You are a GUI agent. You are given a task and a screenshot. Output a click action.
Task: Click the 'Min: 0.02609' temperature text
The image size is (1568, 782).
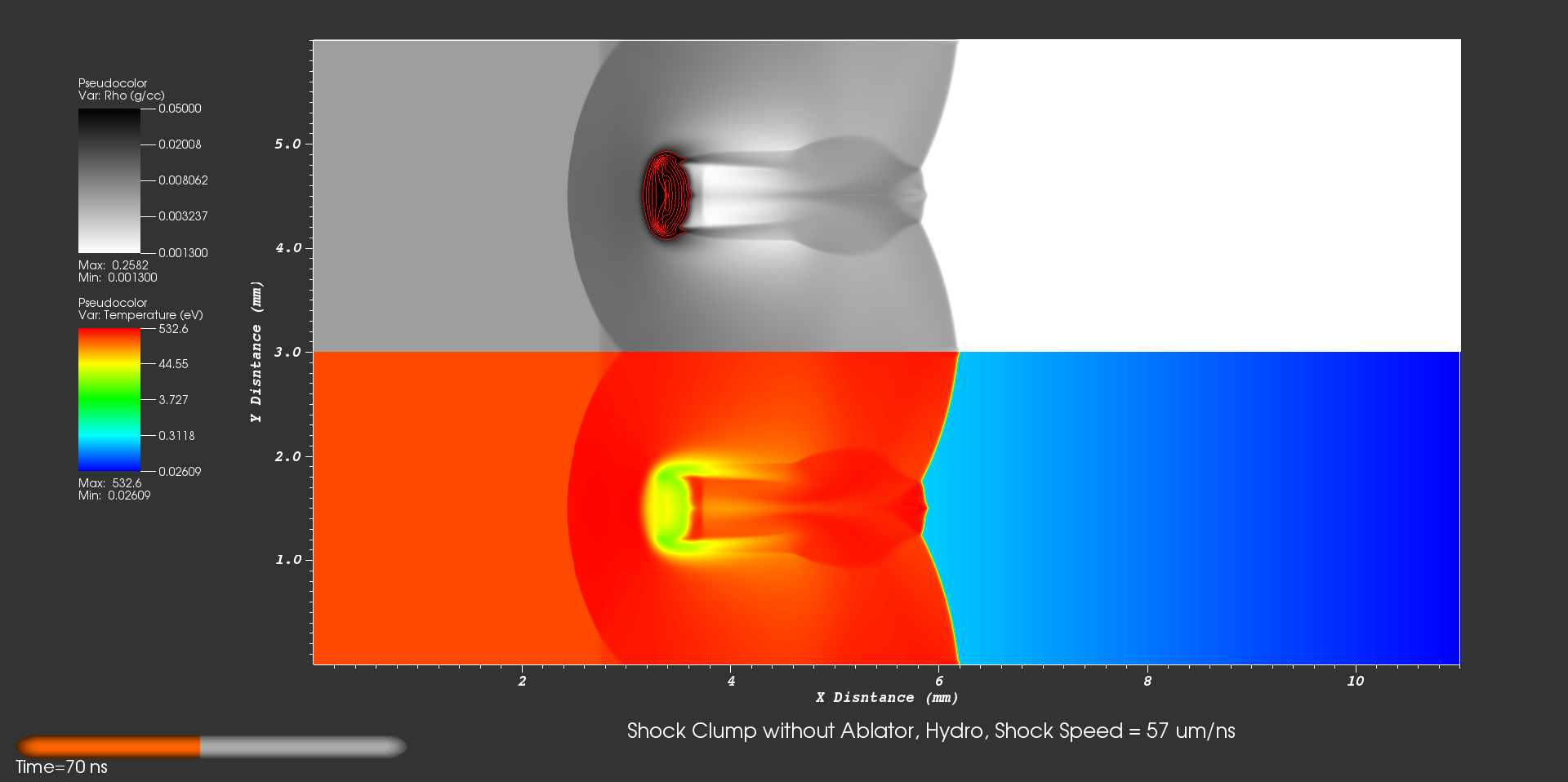point(114,495)
